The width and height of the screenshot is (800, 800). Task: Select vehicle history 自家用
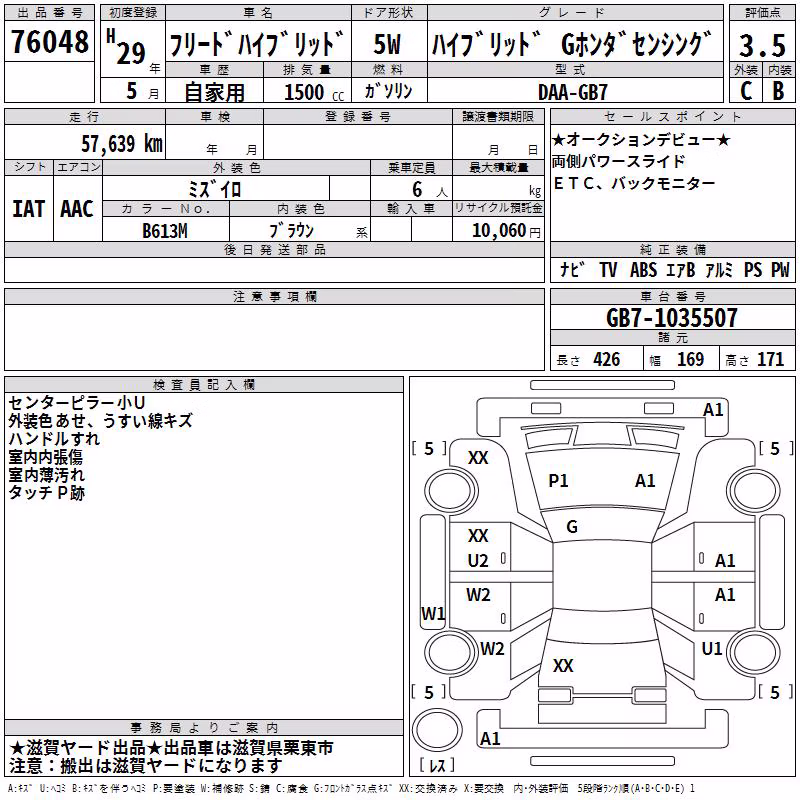(x=214, y=92)
